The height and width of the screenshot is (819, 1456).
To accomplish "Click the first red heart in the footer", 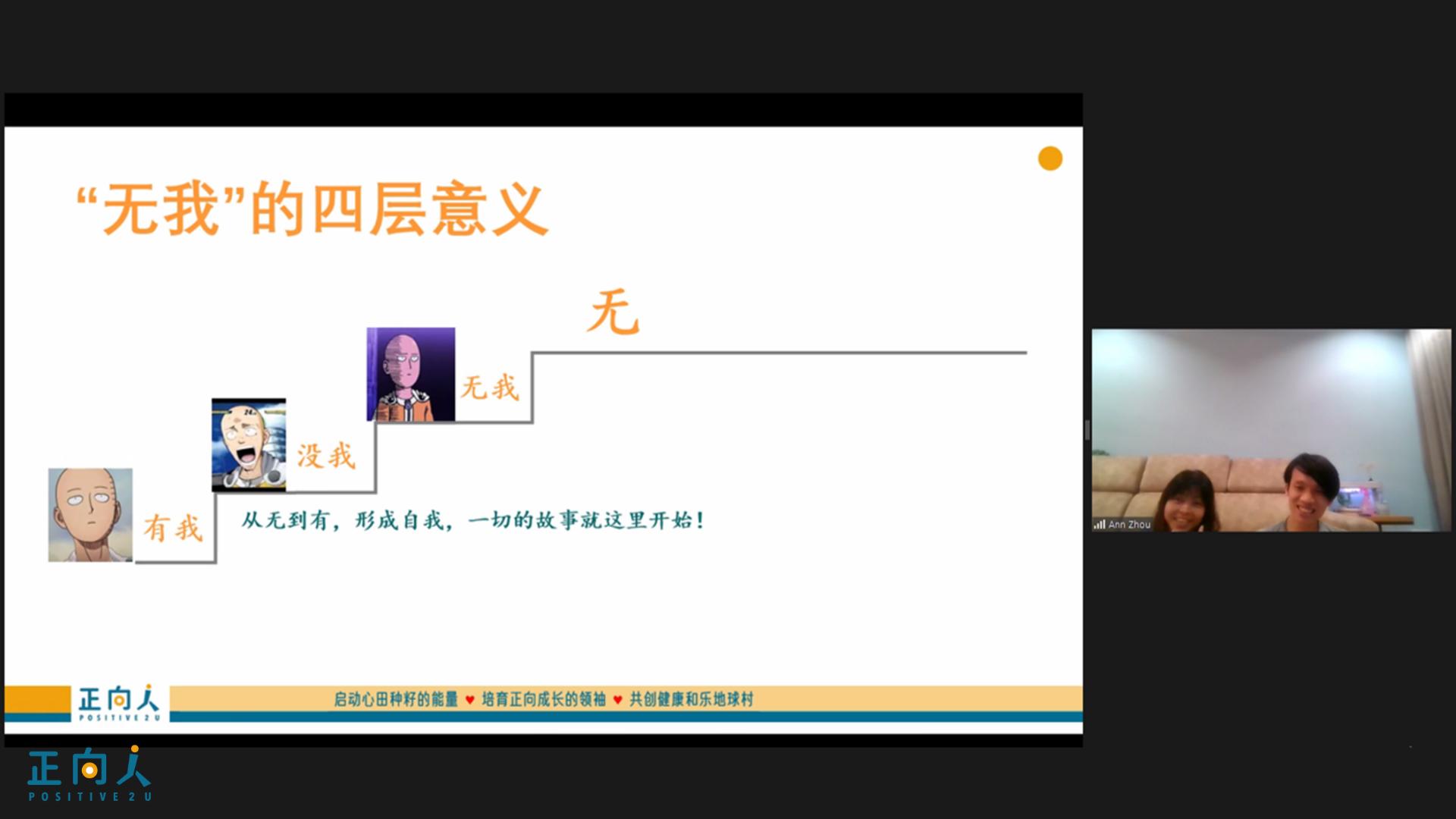I will point(470,700).
